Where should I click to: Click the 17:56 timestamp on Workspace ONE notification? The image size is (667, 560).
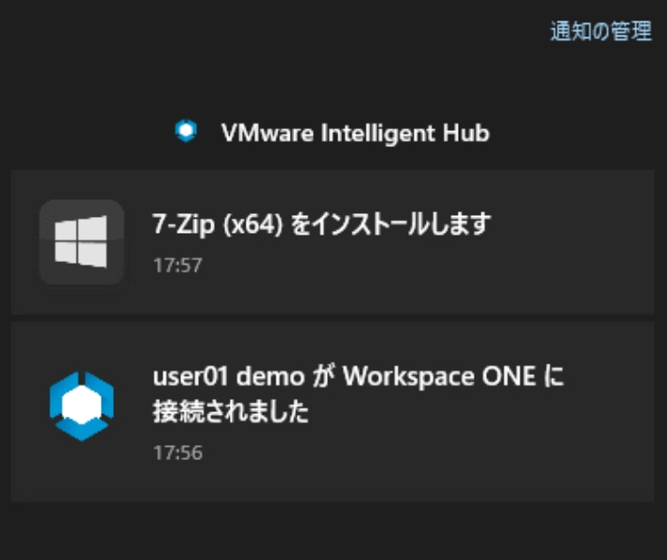click(x=178, y=452)
